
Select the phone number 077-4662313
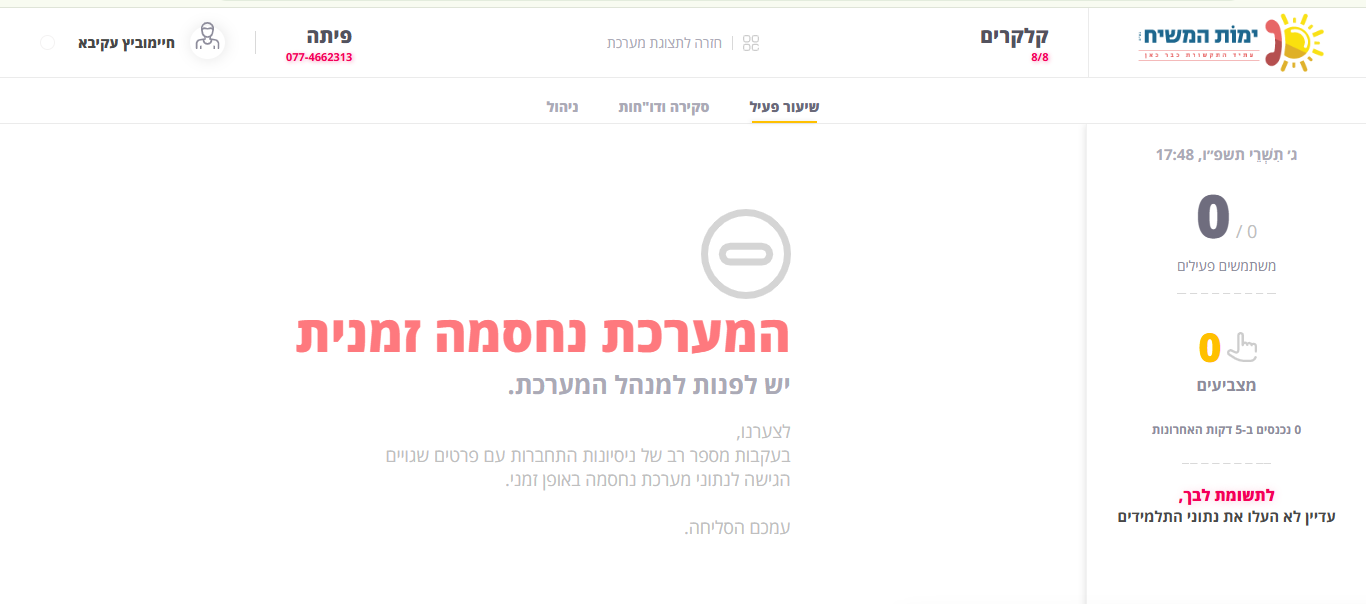(319, 57)
